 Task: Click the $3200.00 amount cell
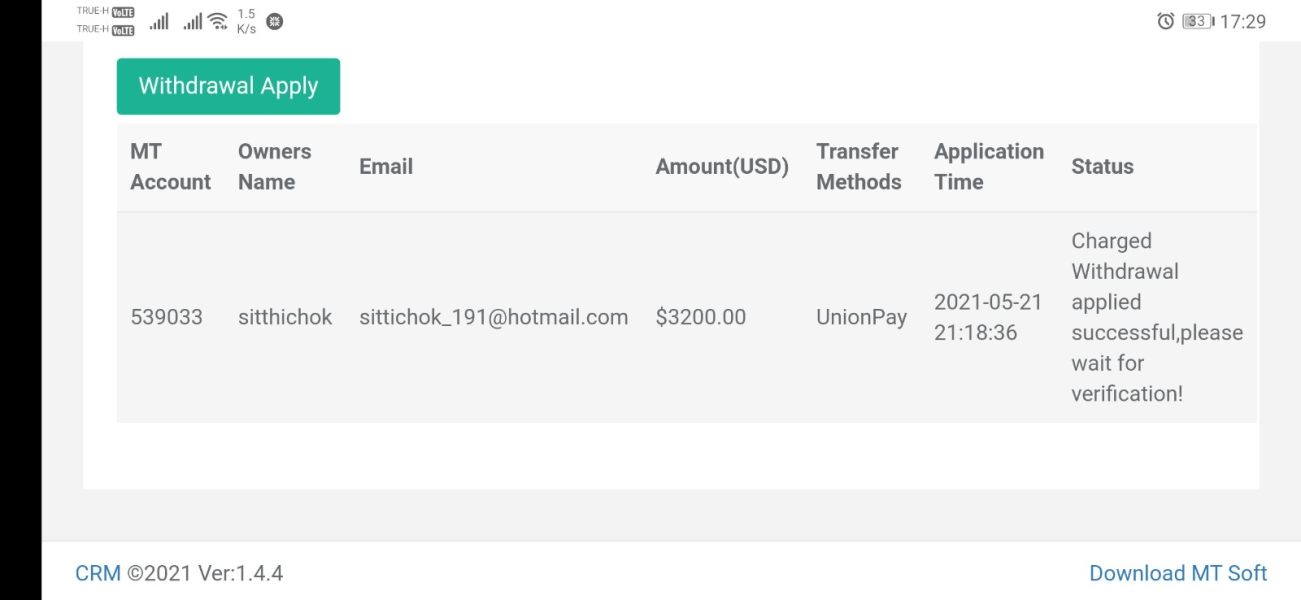coord(701,318)
